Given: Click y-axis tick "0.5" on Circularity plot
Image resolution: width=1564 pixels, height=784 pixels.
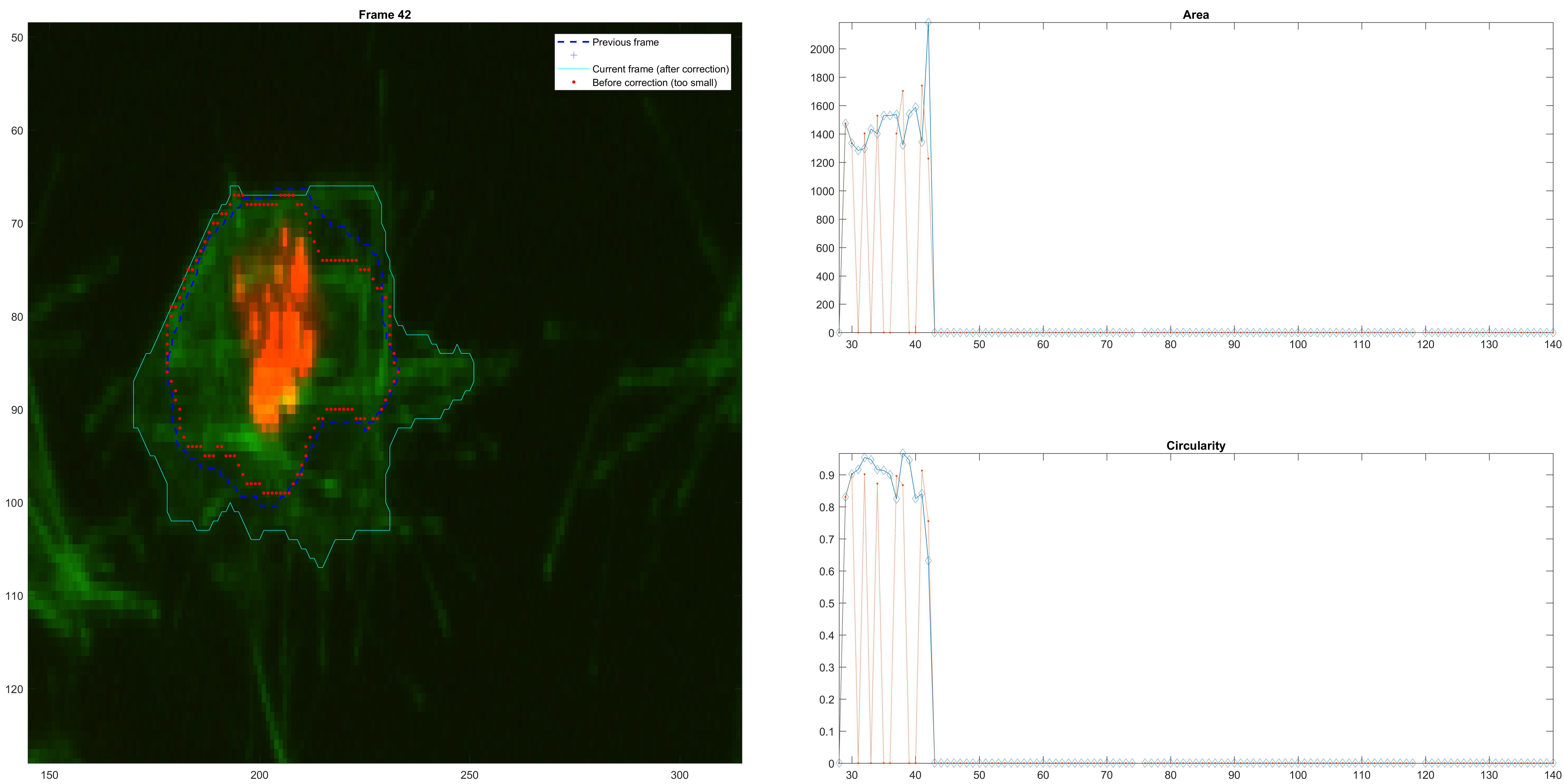Looking at the screenshot, I should pos(827,604).
